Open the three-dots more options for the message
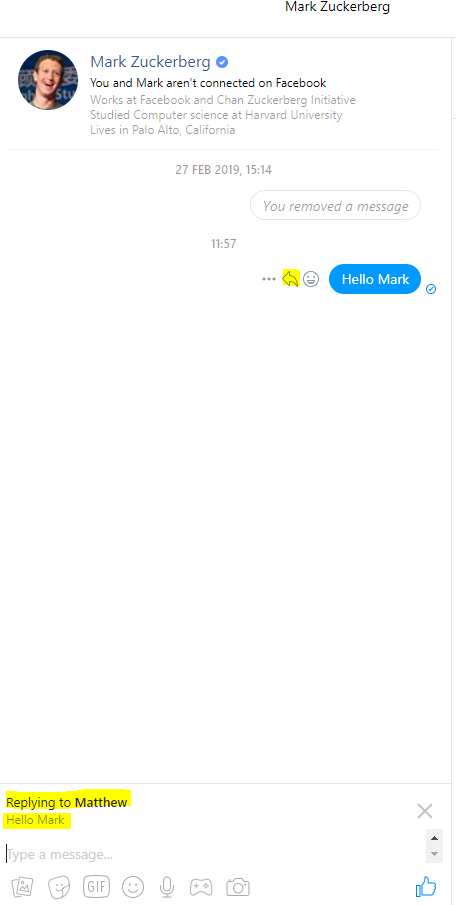Viewport: 456px width, 905px height. [268, 279]
